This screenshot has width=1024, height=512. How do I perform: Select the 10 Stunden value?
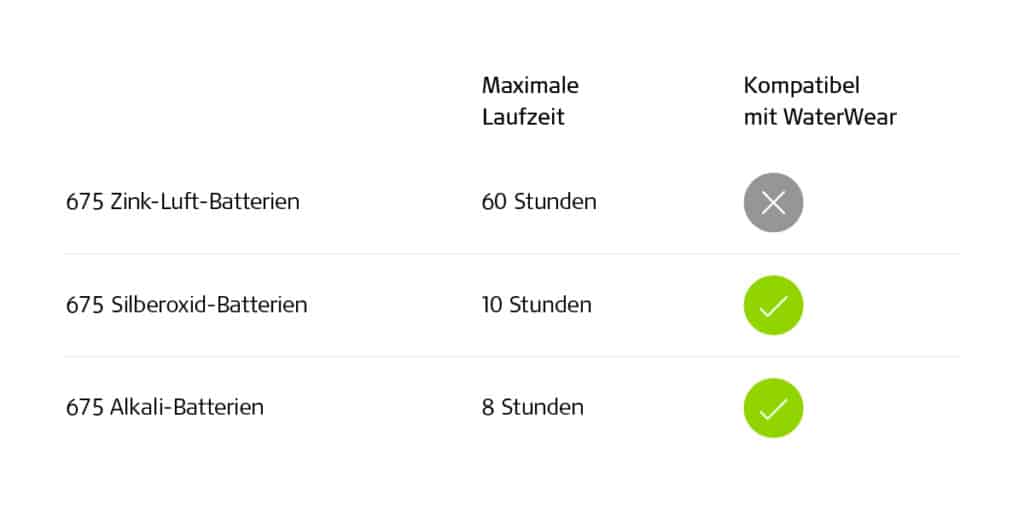pyautogui.click(x=537, y=305)
